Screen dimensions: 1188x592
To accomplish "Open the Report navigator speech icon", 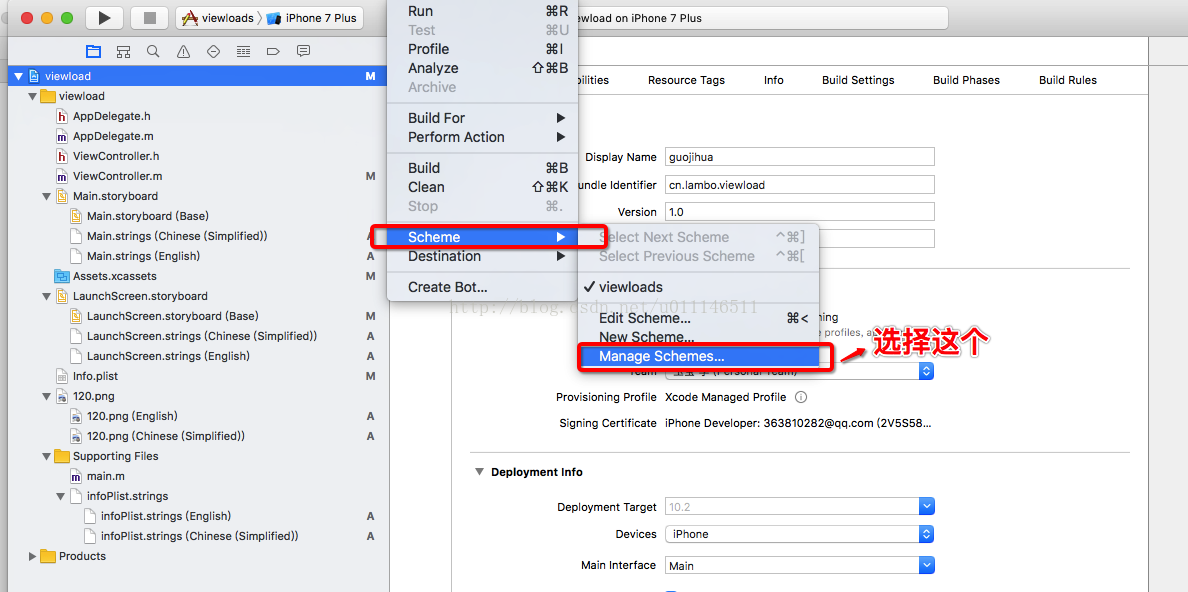I will click(x=303, y=52).
